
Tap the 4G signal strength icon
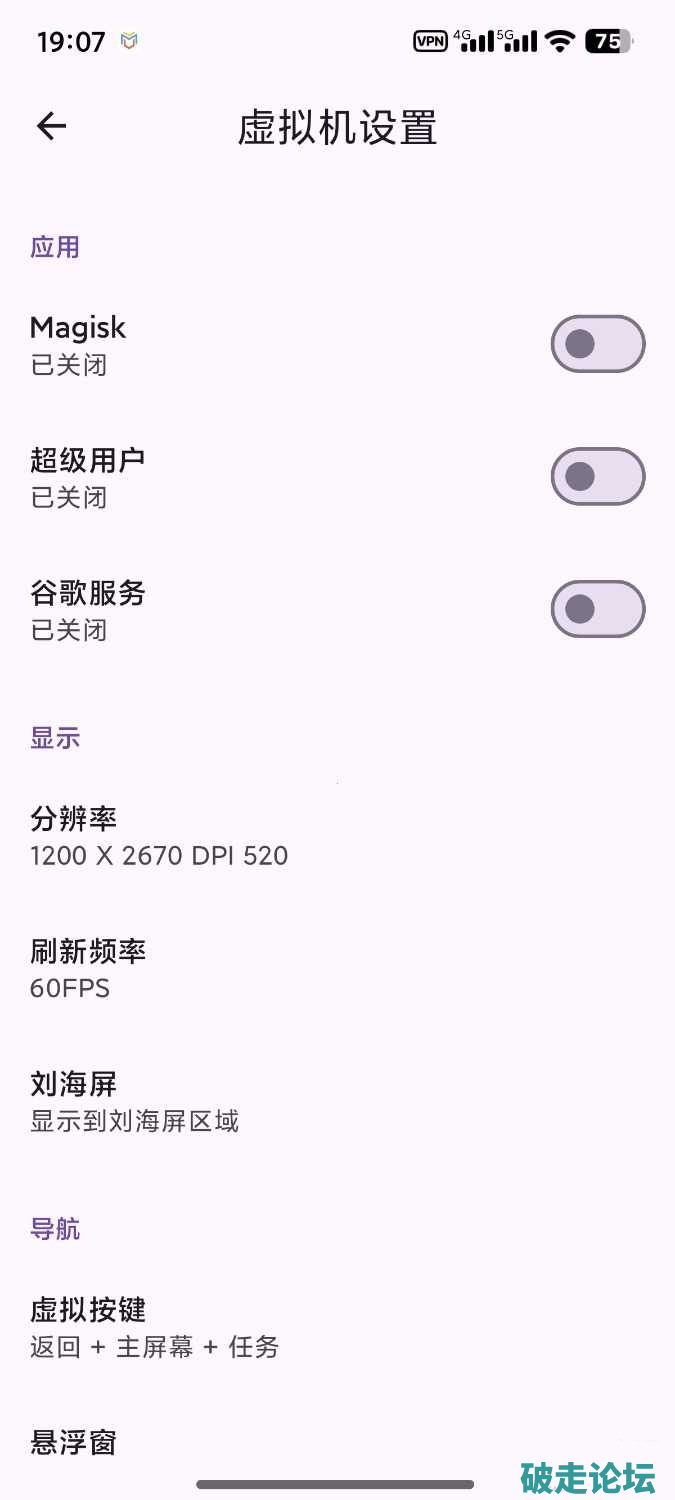tap(474, 41)
